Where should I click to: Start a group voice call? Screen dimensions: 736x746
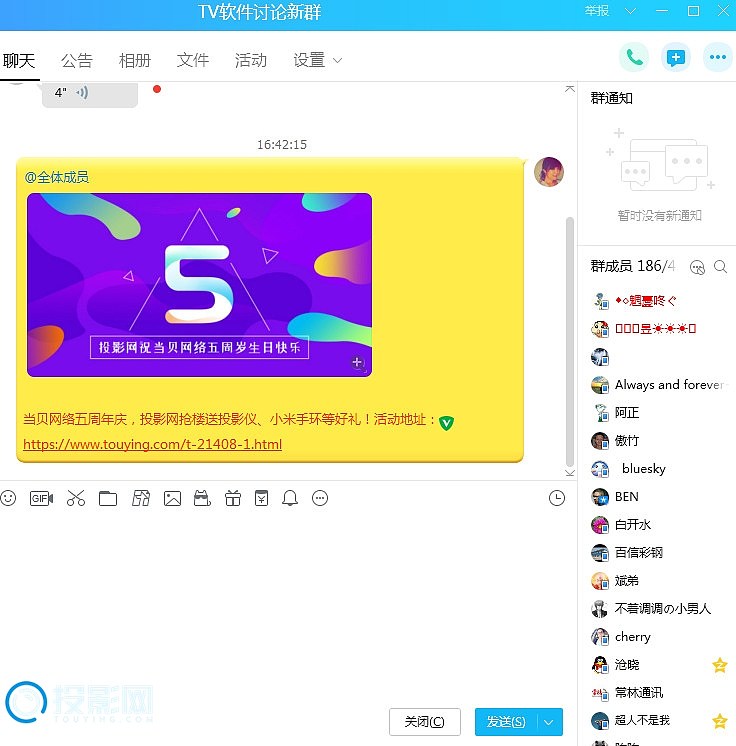pos(634,58)
